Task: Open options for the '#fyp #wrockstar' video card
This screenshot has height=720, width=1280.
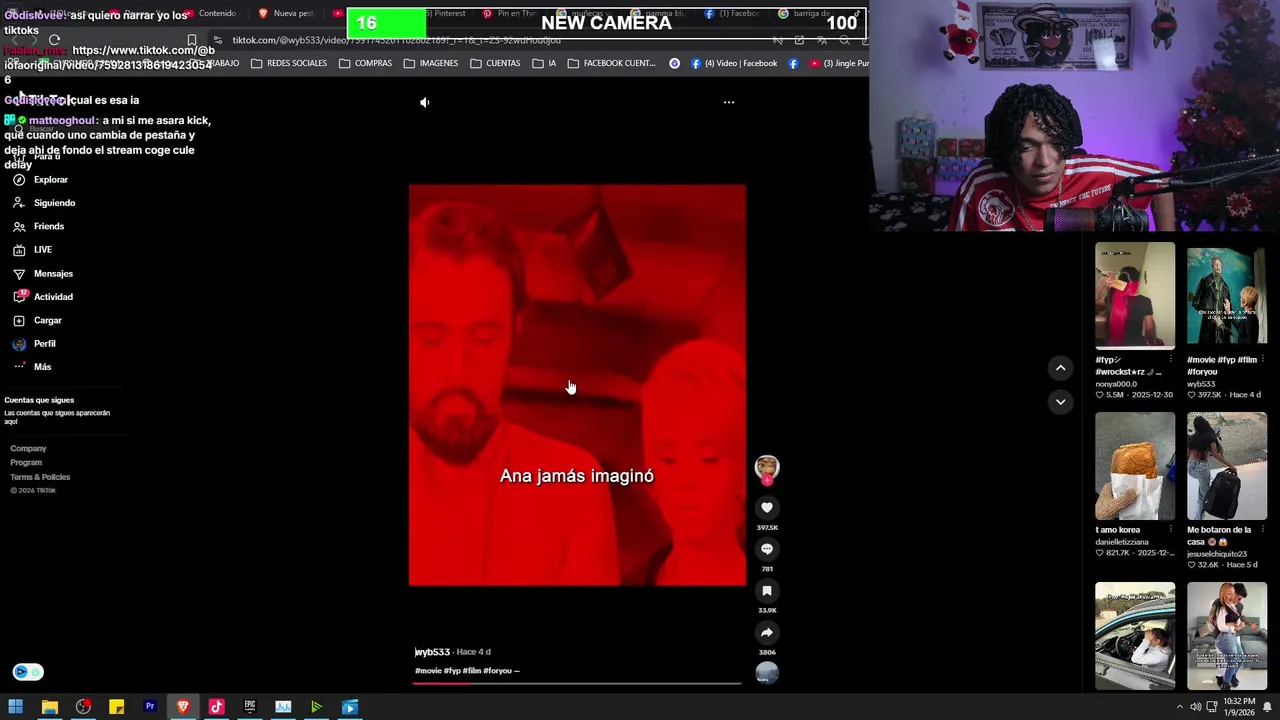Action: click(1171, 360)
